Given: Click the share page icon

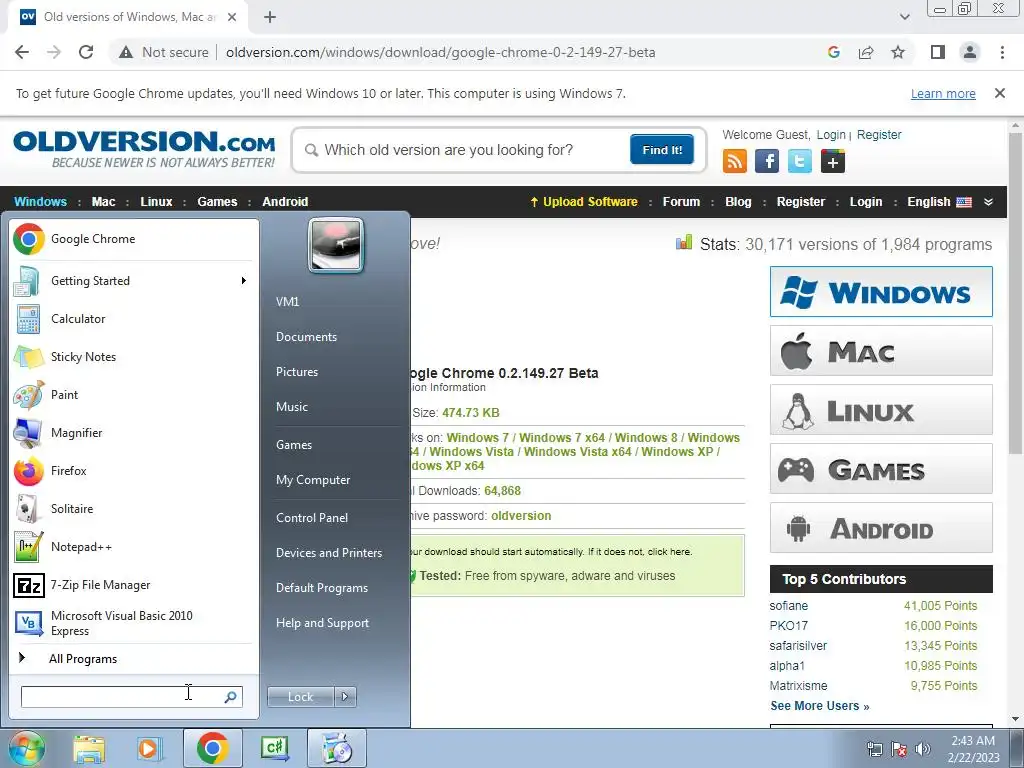Looking at the screenshot, I should tap(866, 52).
